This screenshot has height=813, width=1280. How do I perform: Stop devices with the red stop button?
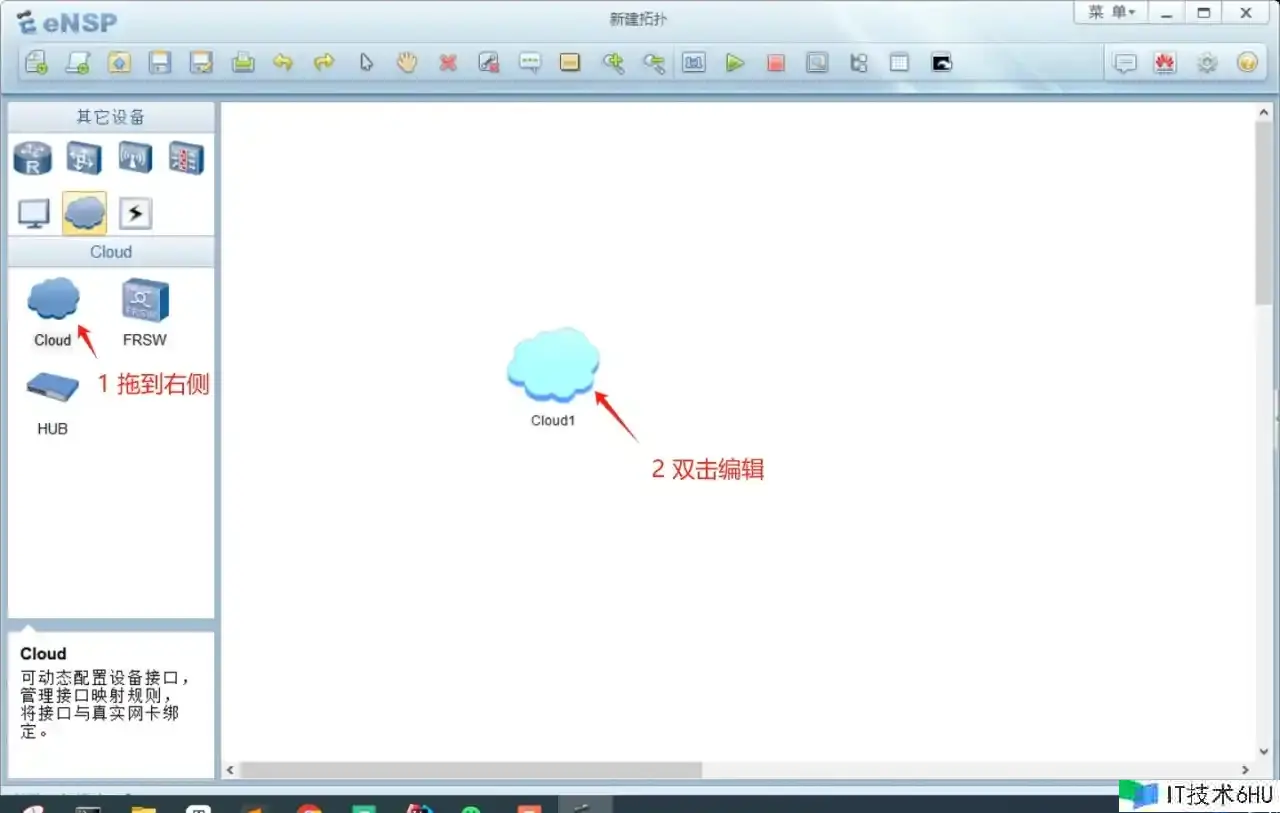pos(776,63)
